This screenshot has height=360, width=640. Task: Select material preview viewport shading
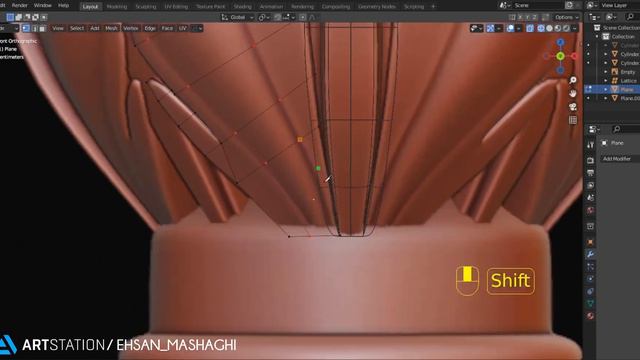click(x=558, y=28)
